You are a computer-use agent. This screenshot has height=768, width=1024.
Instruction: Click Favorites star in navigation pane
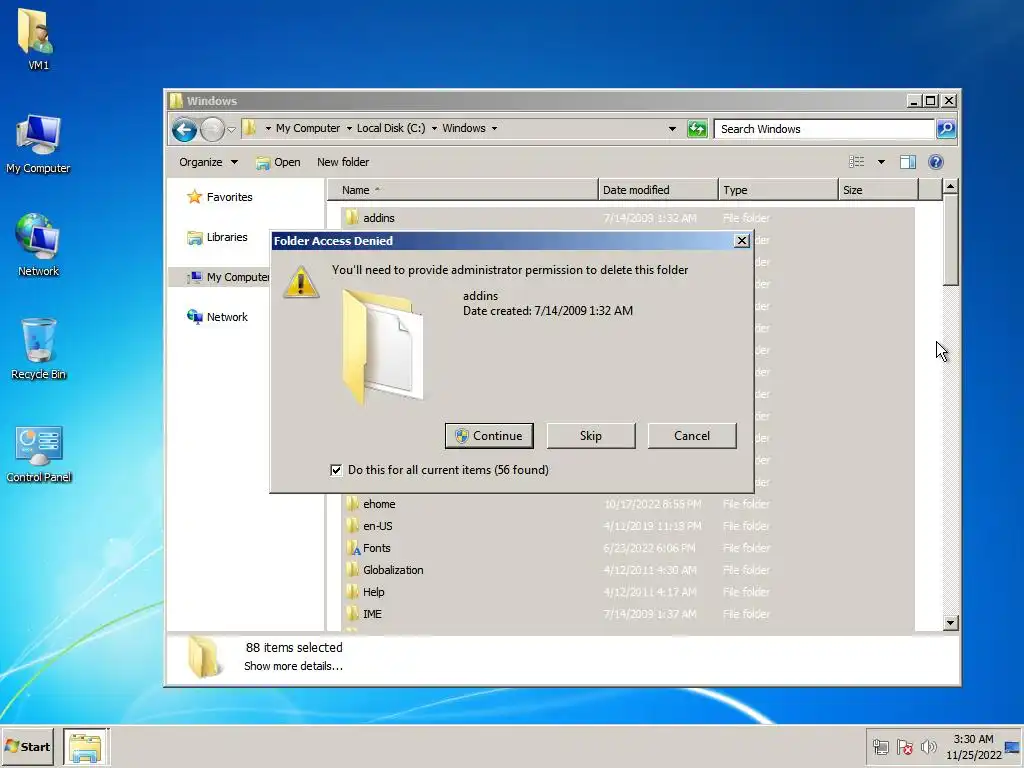pyautogui.click(x=194, y=197)
